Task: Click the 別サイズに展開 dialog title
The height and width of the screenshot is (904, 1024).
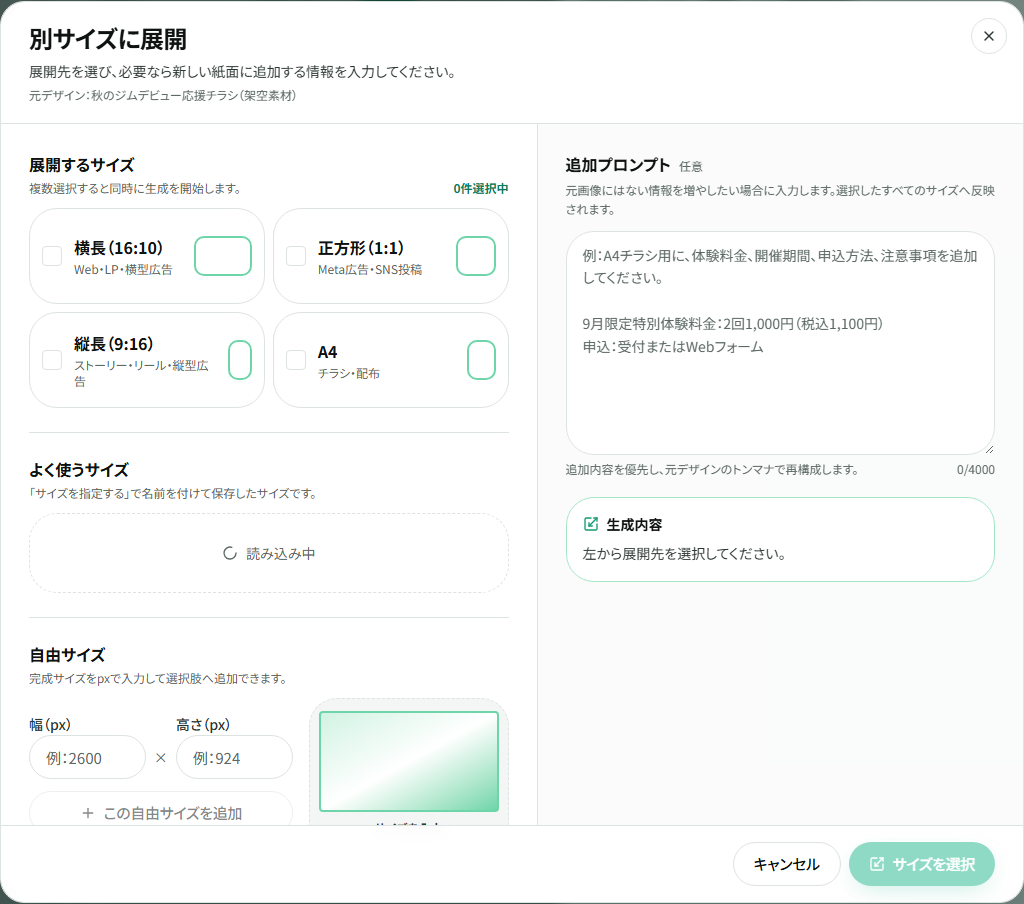Action: (x=108, y=39)
